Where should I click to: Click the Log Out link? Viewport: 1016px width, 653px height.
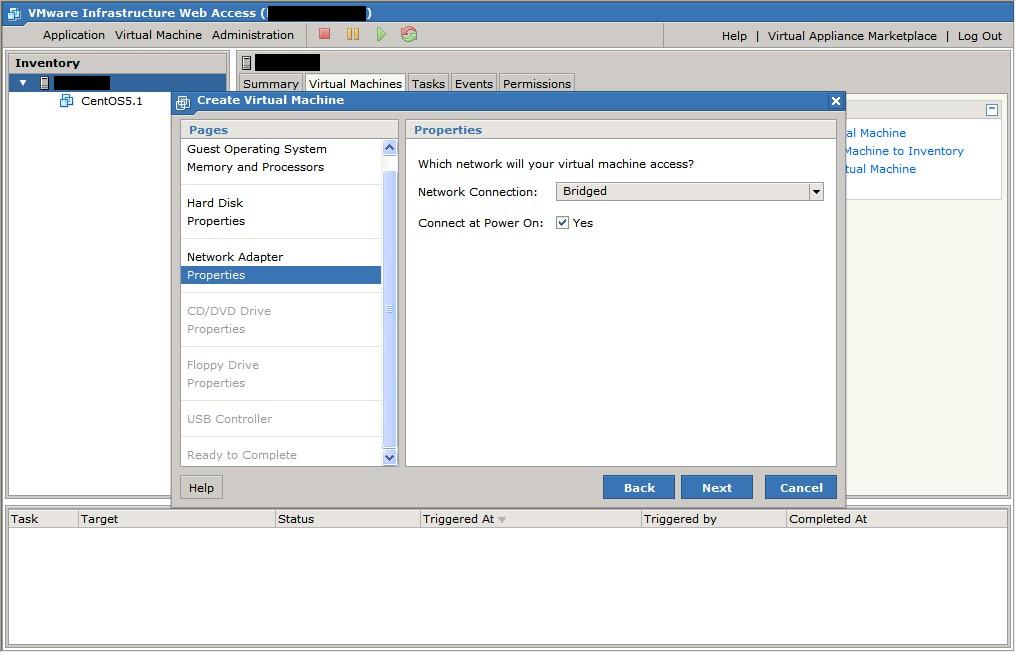coord(980,36)
